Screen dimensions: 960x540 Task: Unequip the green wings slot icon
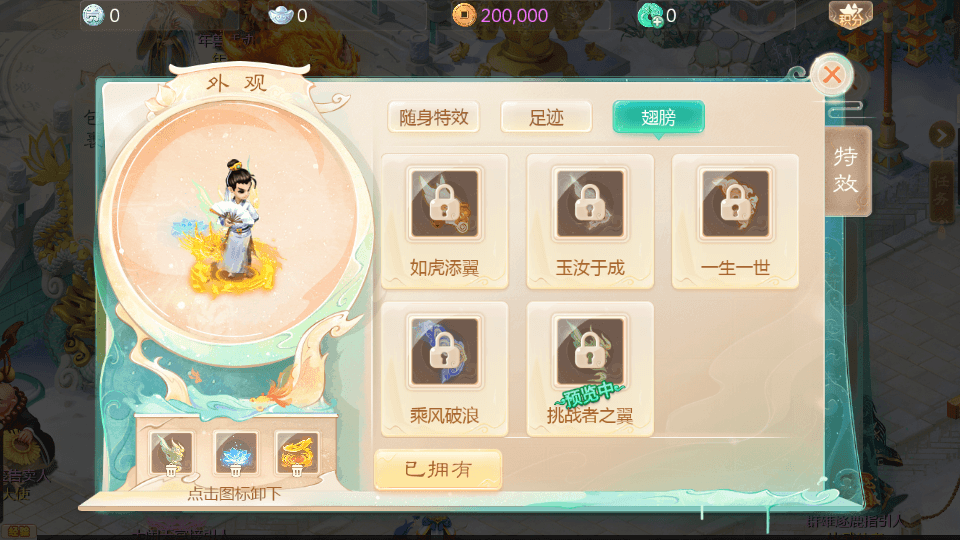point(171,454)
